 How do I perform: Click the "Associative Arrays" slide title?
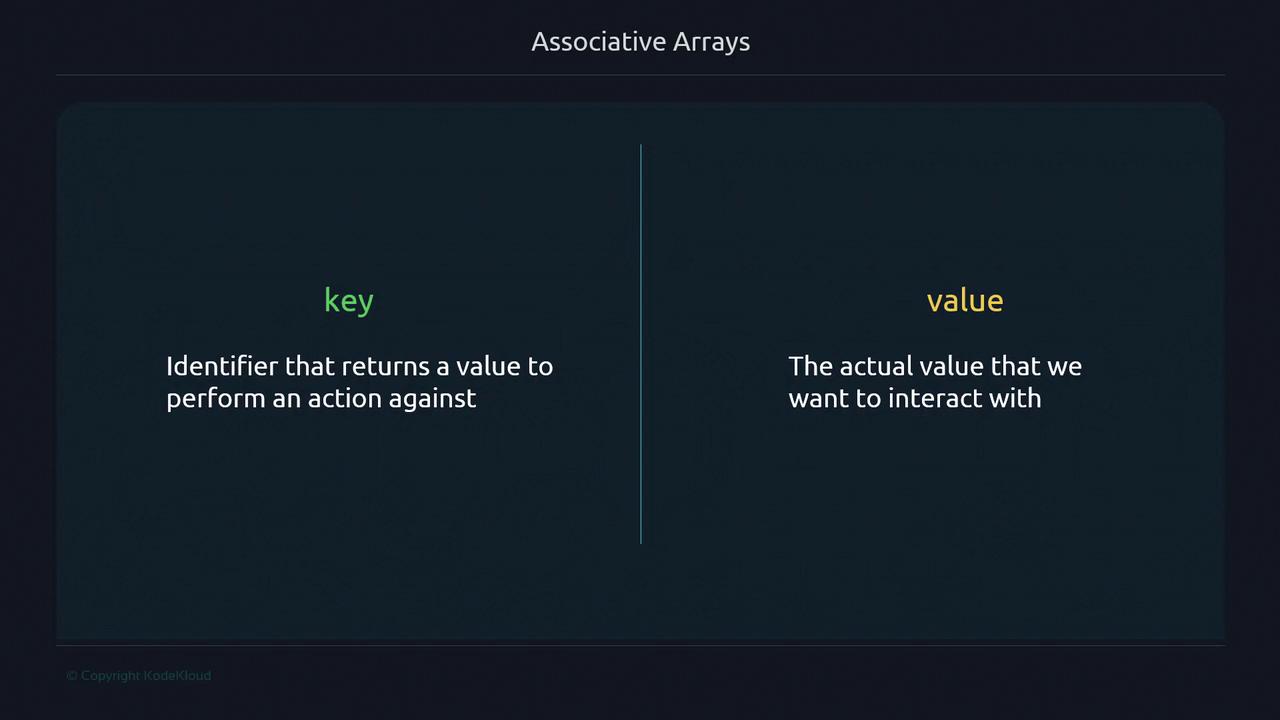tap(640, 42)
